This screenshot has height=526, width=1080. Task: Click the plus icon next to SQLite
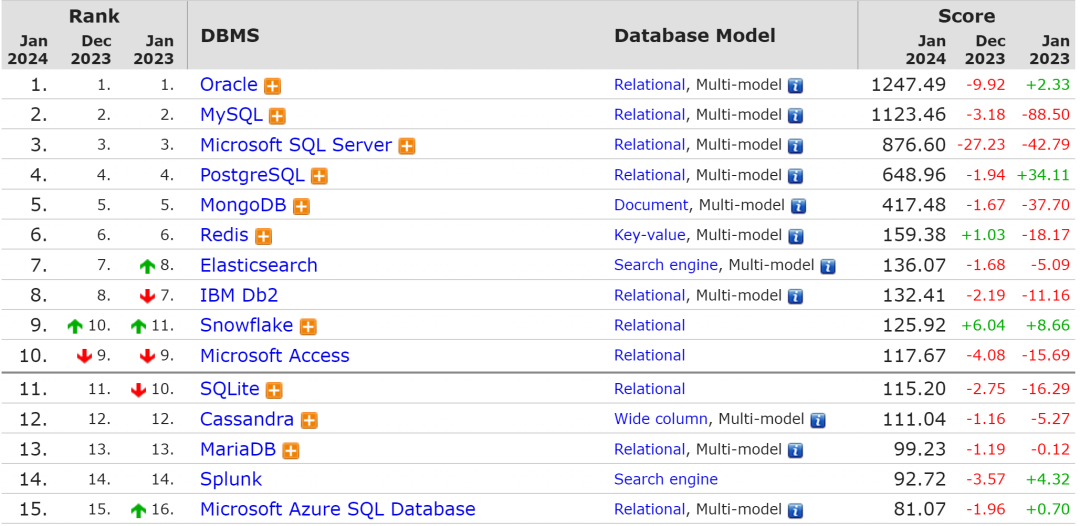coord(274,390)
